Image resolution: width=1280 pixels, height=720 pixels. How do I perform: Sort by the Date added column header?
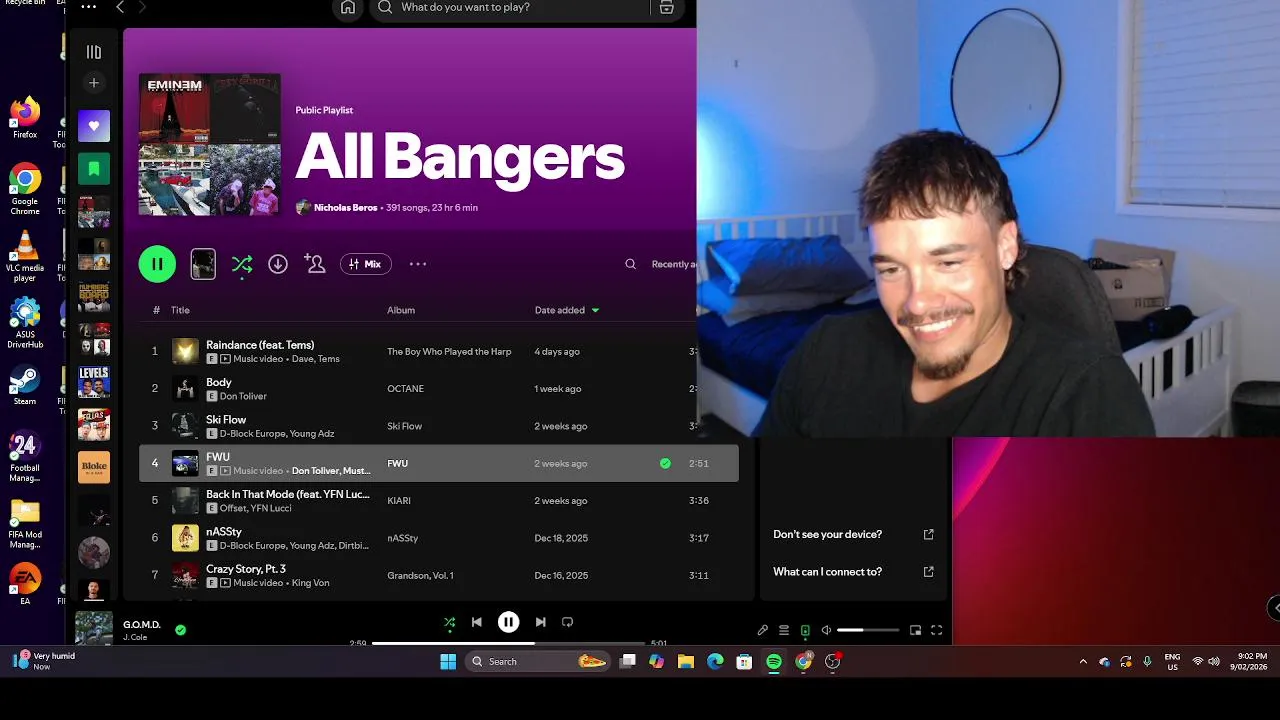(567, 310)
